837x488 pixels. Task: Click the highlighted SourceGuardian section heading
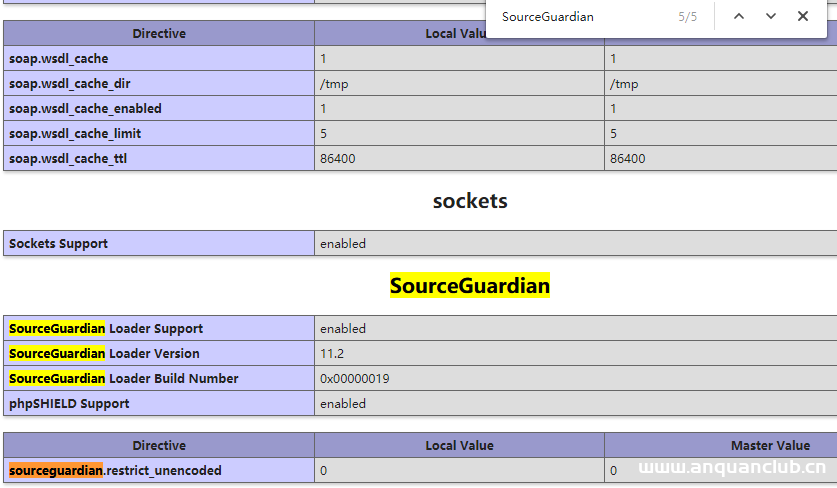(469, 286)
